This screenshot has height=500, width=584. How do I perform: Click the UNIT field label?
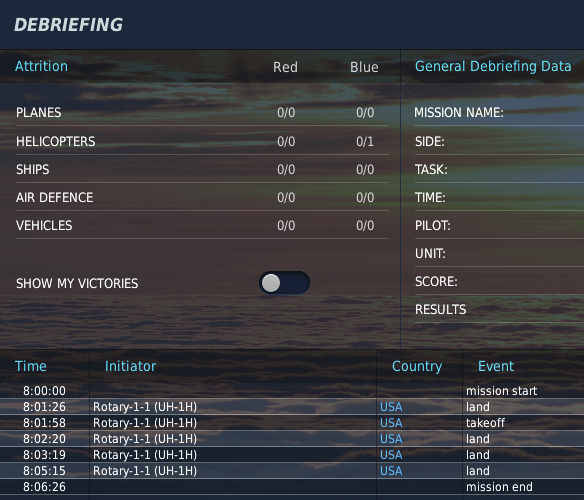430,254
